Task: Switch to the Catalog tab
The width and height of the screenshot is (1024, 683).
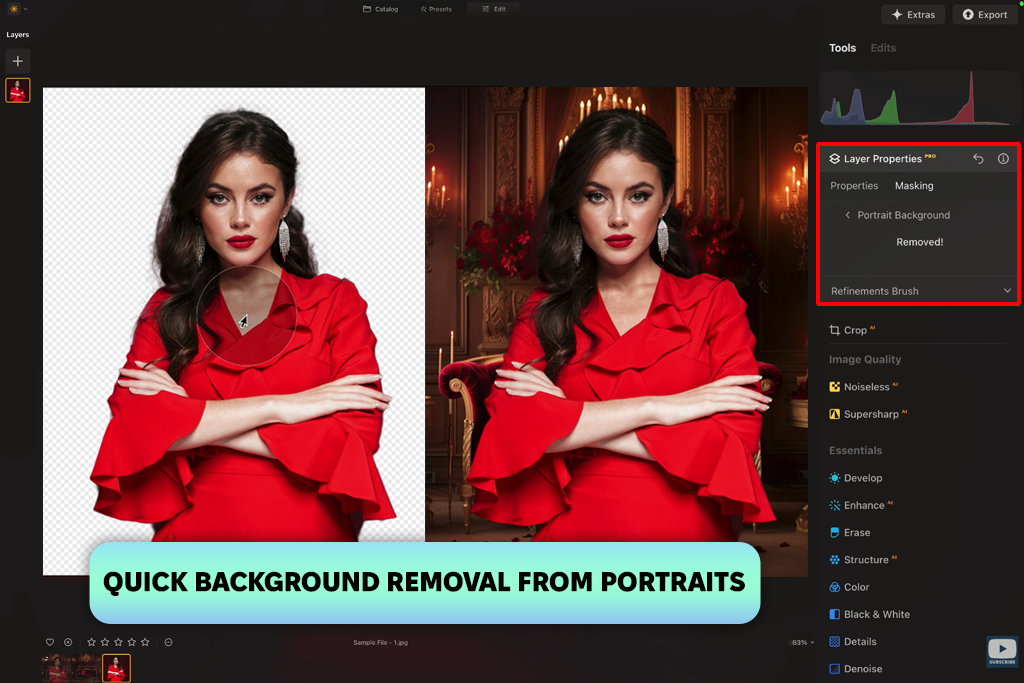Action: click(x=381, y=9)
